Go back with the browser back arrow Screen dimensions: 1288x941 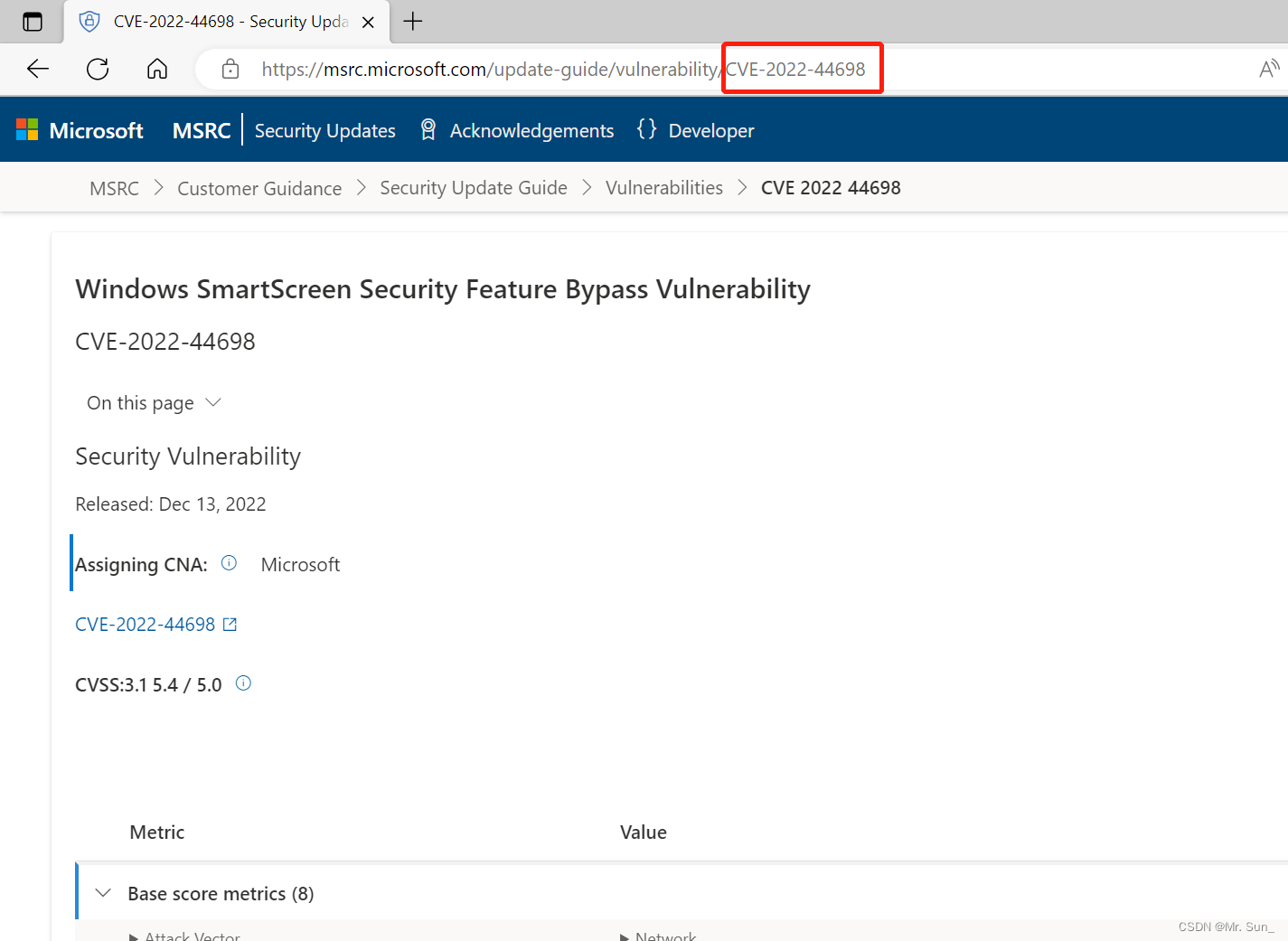[x=38, y=69]
